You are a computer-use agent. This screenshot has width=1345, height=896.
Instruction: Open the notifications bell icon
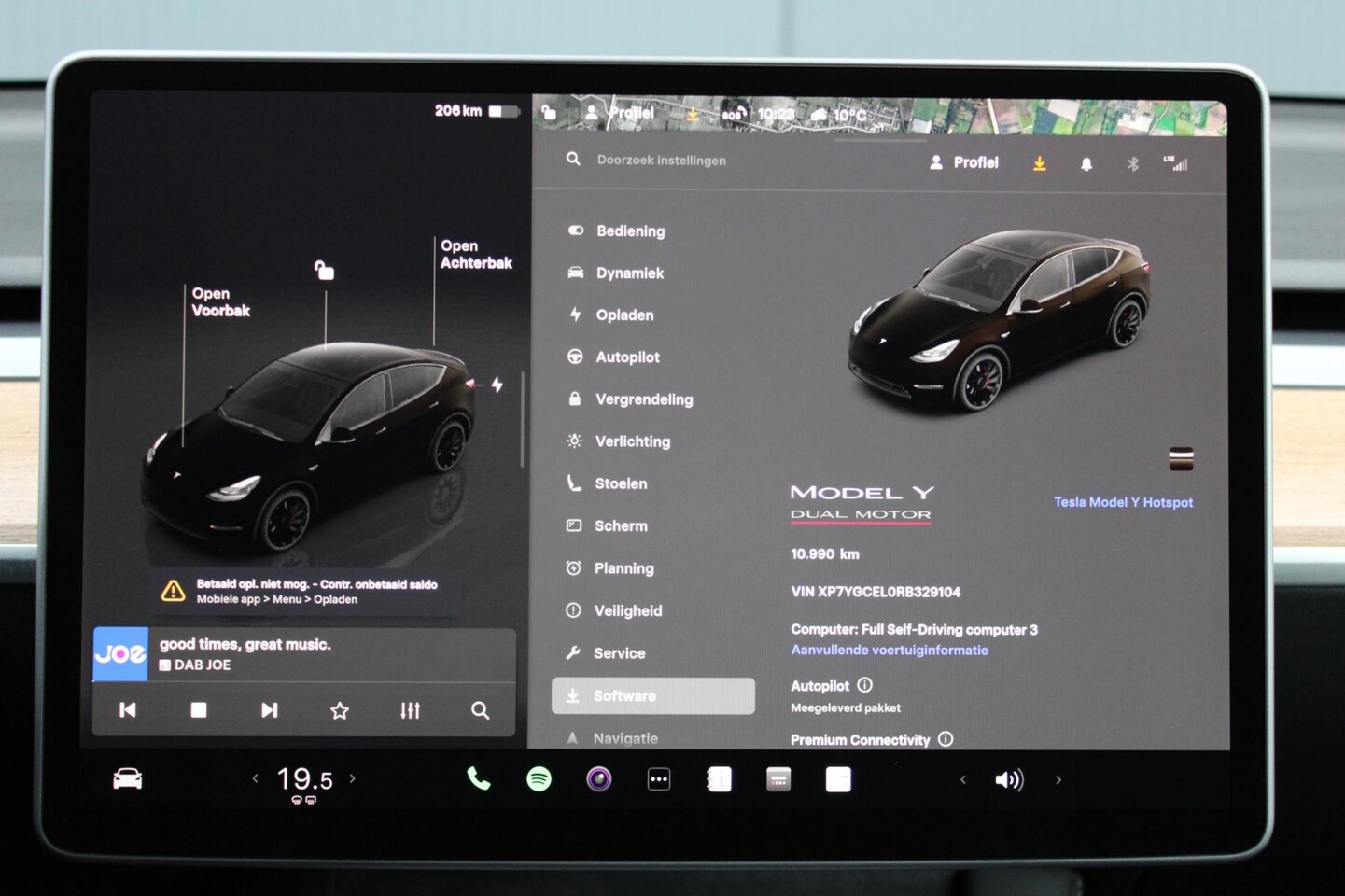coord(1086,163)
